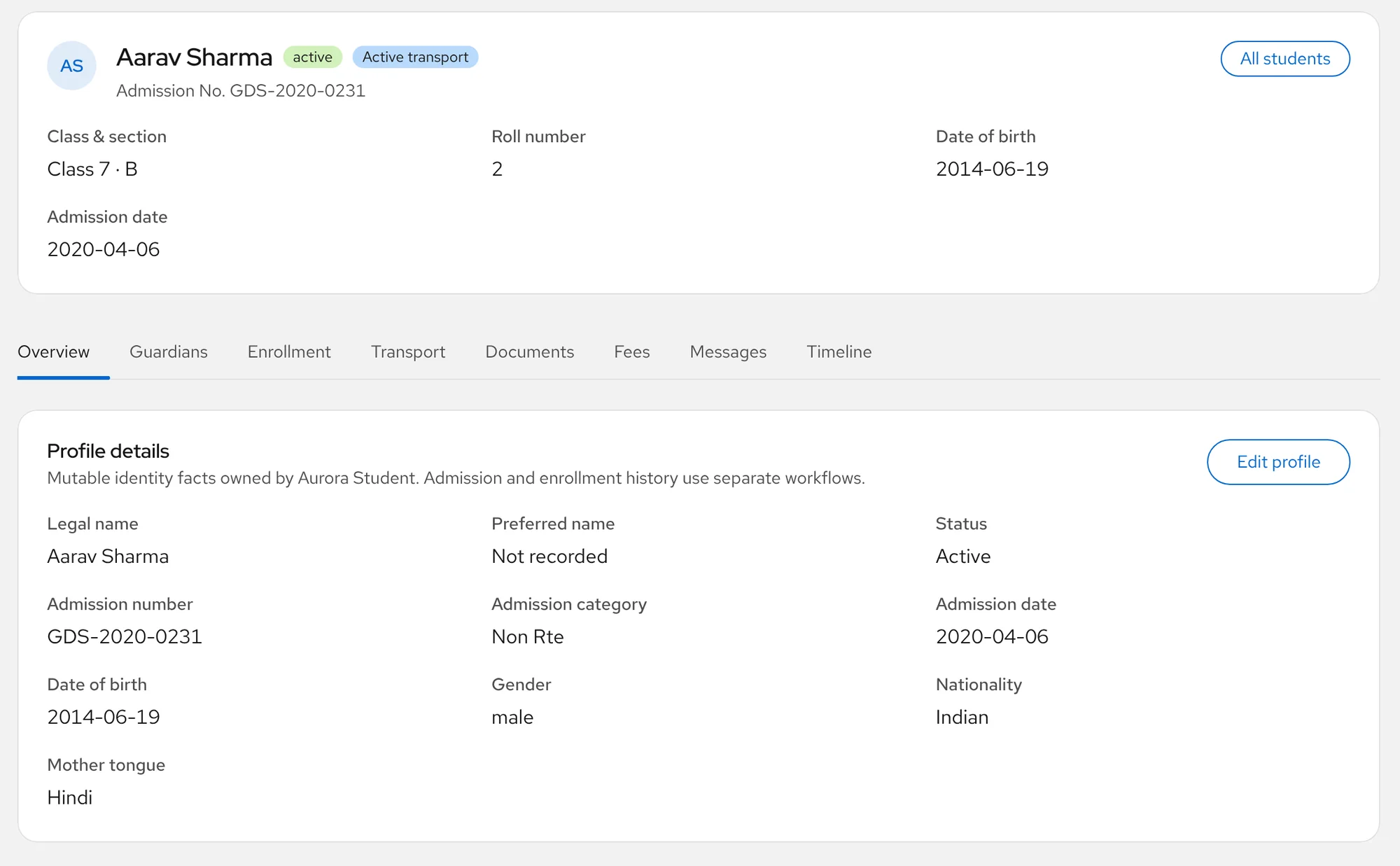This screenshot has height=866, width=1400.
Task: Click the green active status badge
Action: tap(312, 57)
